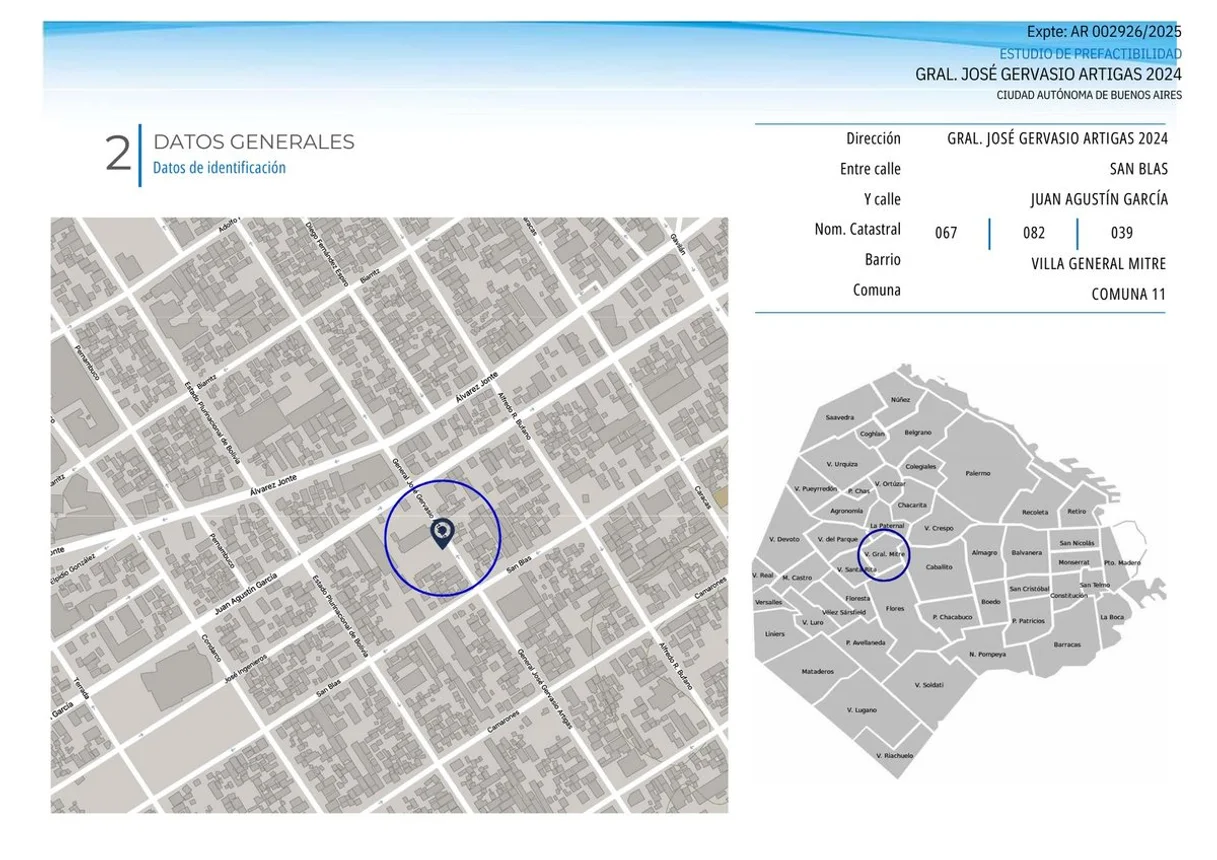Image resolution: width=1217 pixels, height=860 pixels.
Task: Select "Flores" on the neighborhood map
Action: tap(895, 608)
